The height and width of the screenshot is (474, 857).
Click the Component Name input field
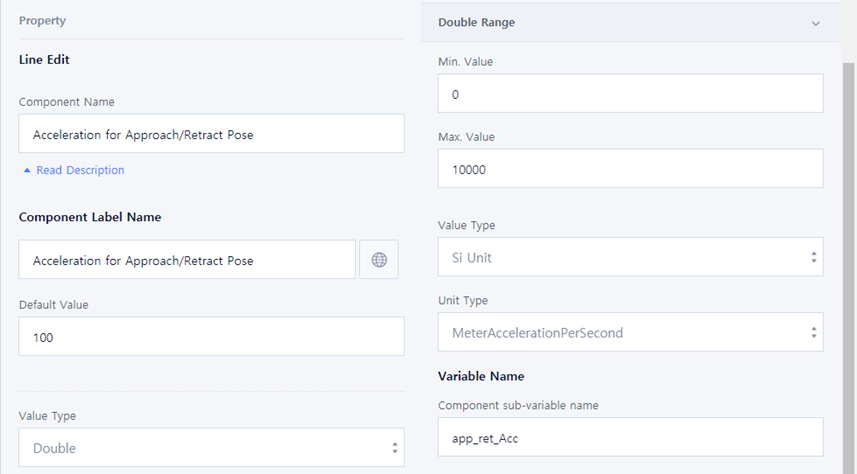(211, 134)
